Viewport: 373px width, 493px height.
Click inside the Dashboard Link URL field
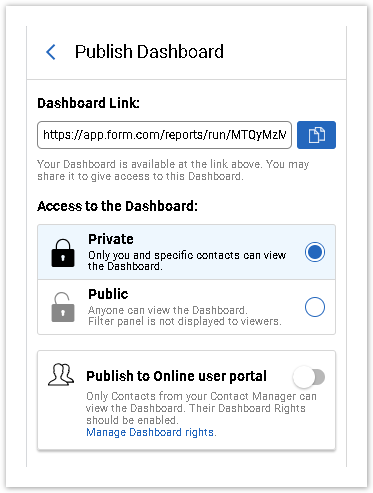(x=164, y=135)
